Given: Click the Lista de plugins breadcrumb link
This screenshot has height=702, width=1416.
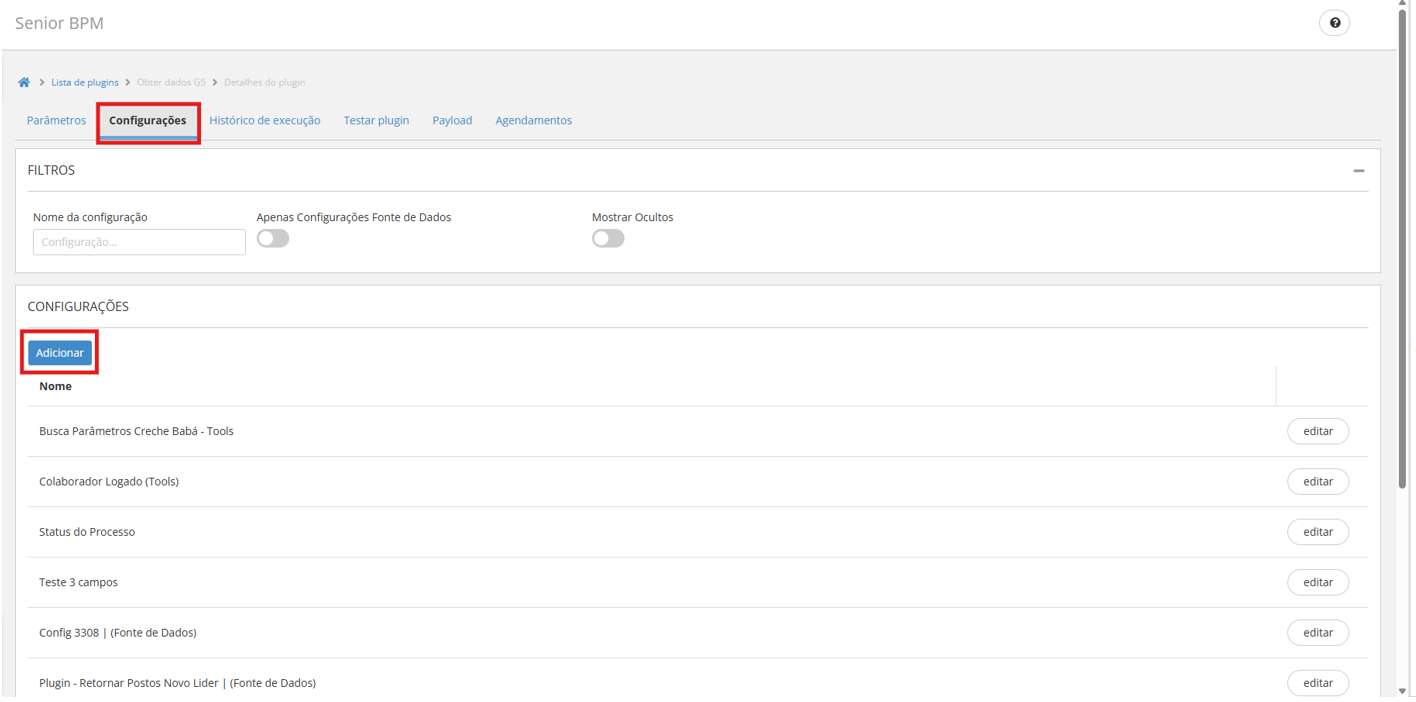Looking at the screenshot, I should pyautogui.click(x=85, y=82).
